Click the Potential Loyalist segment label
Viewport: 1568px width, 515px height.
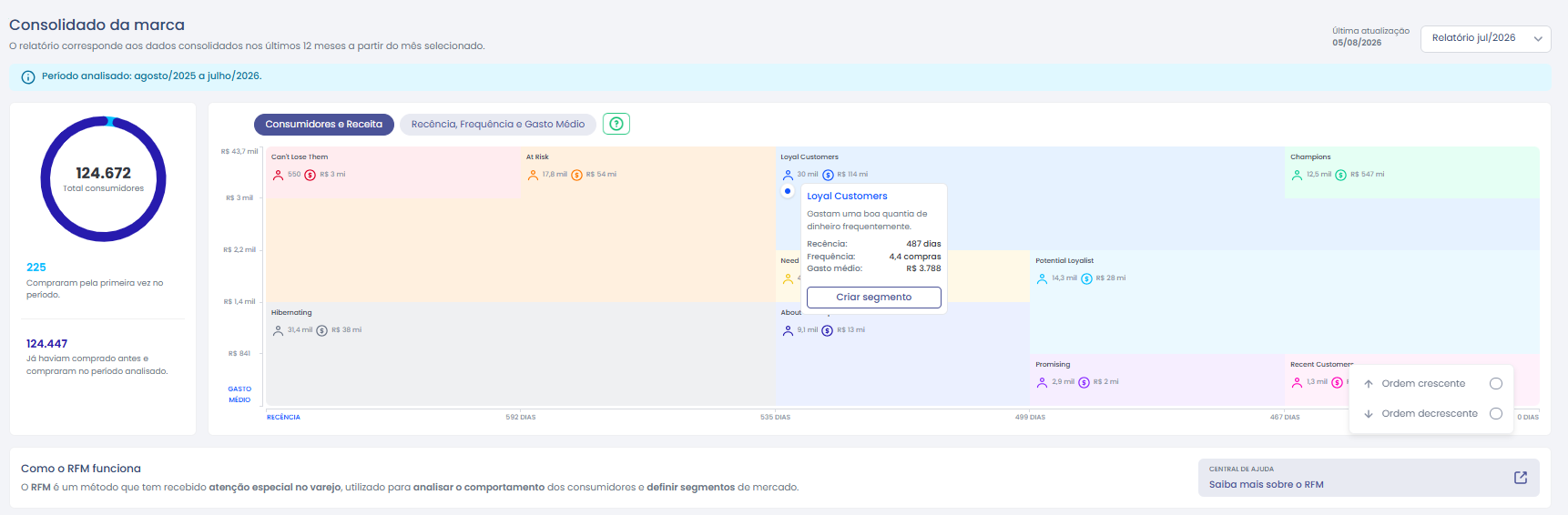(x=1064, y=261)
